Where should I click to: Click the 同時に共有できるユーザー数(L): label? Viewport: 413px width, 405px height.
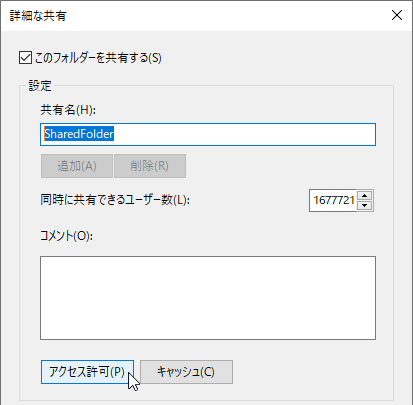(x=115, y=200)
